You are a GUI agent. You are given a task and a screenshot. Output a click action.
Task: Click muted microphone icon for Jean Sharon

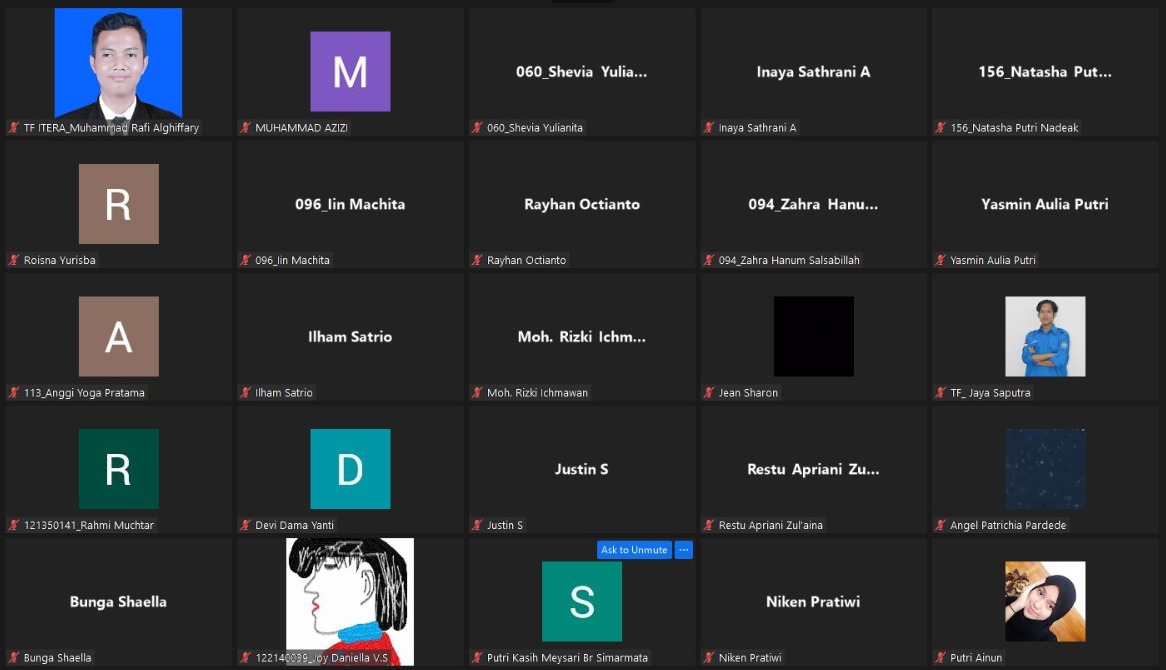tap(709, 393)
